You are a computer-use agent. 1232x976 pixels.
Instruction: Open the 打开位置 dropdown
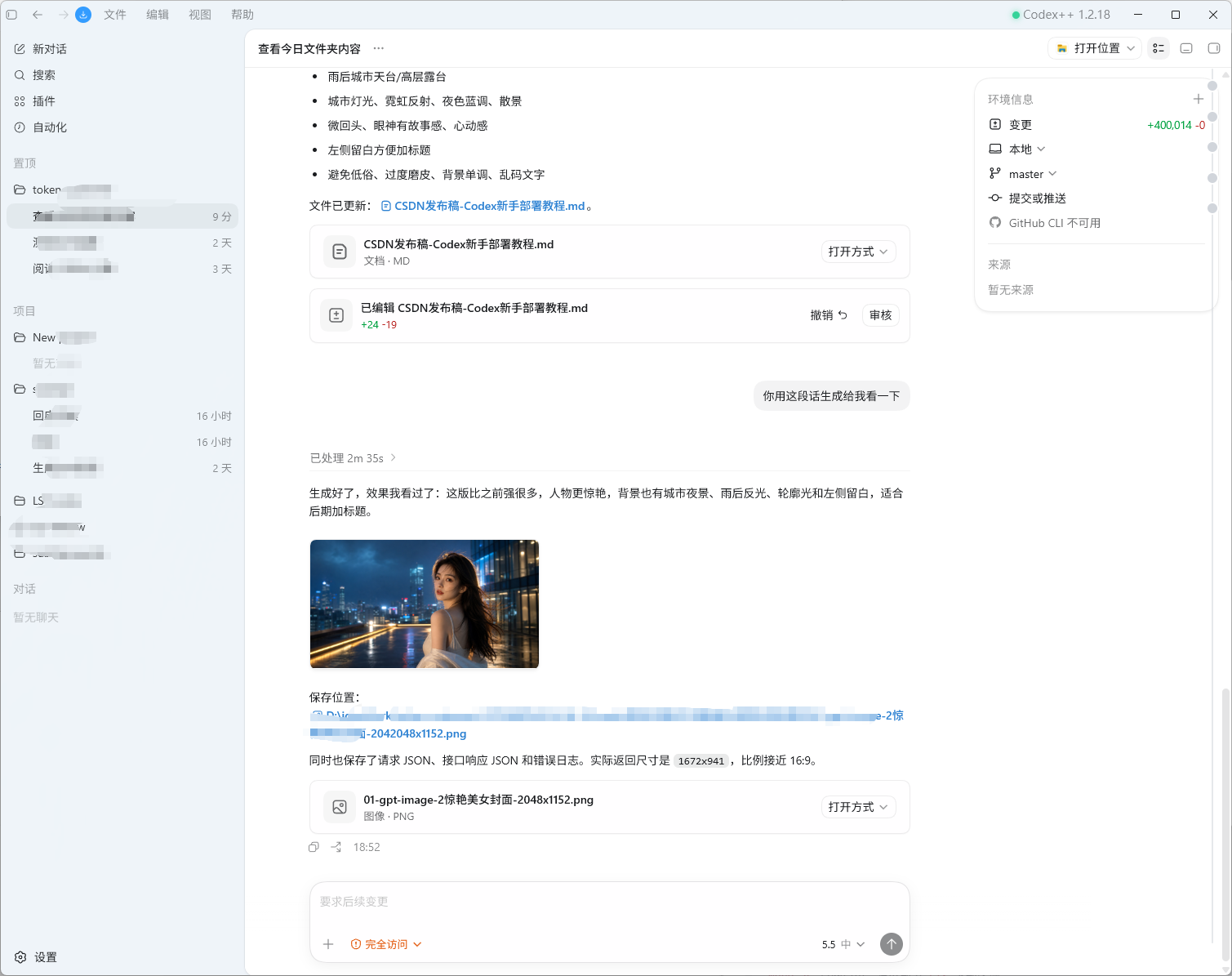(x=1095, y=48)
